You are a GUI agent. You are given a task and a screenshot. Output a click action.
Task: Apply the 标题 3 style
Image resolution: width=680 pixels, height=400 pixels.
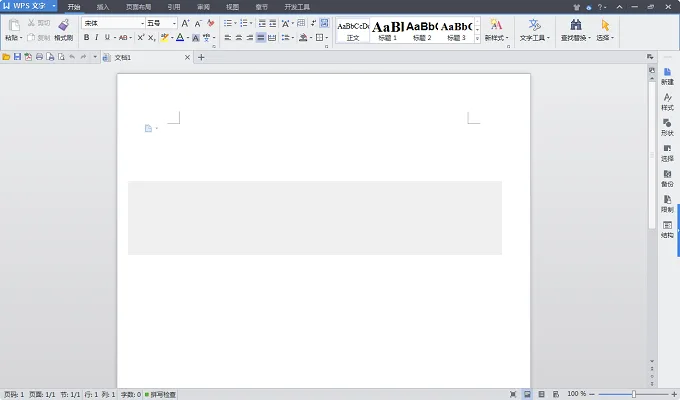(456, 30)
